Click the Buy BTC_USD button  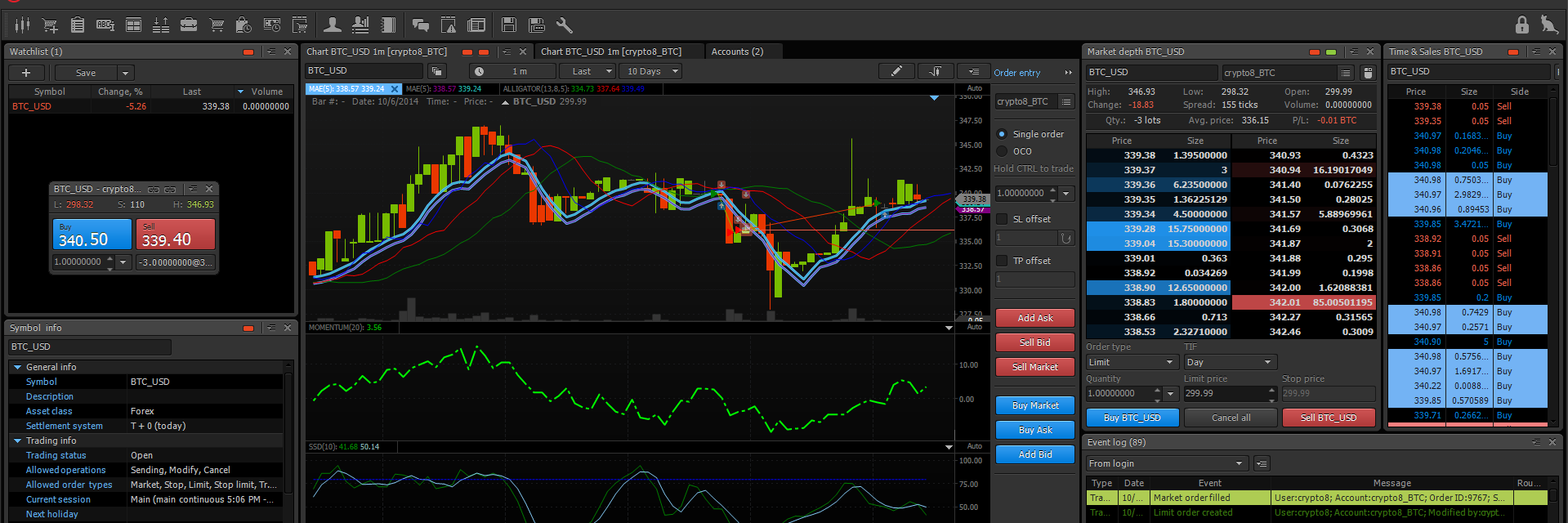pos(1132,418)
